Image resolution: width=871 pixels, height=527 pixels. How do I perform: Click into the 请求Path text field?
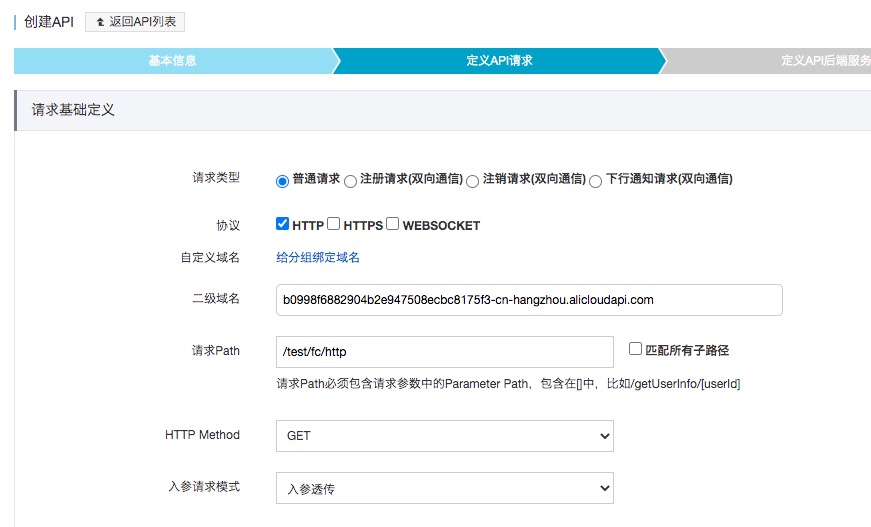tap(444, 352)
